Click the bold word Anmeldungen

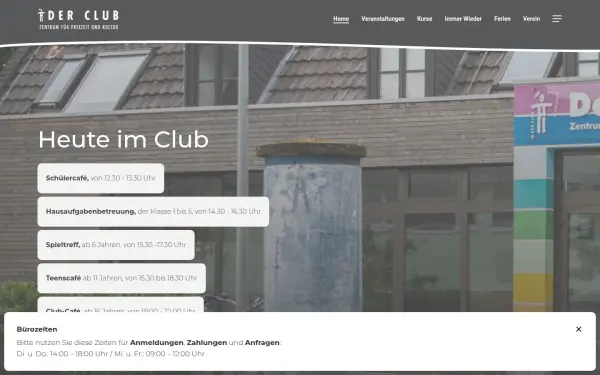(x=157, y=342)
